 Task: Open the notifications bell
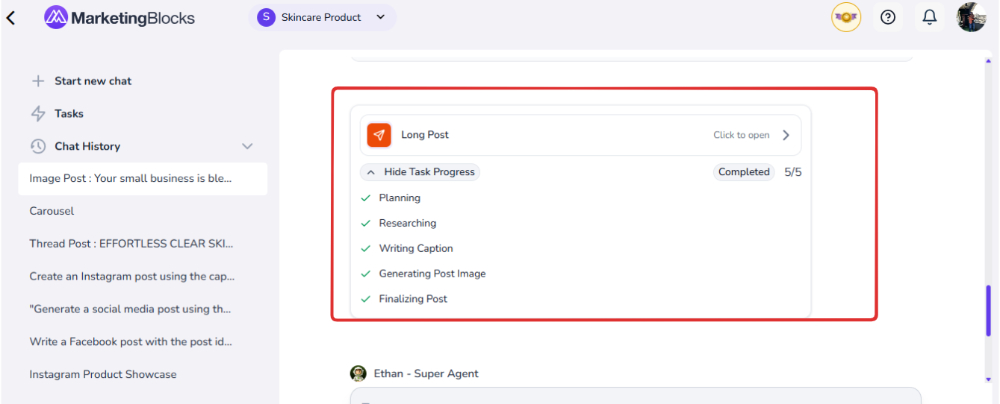coord(929,17)
